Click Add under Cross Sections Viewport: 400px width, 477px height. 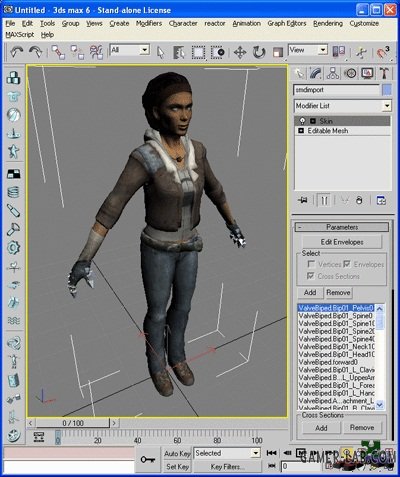tap(321, 428)
